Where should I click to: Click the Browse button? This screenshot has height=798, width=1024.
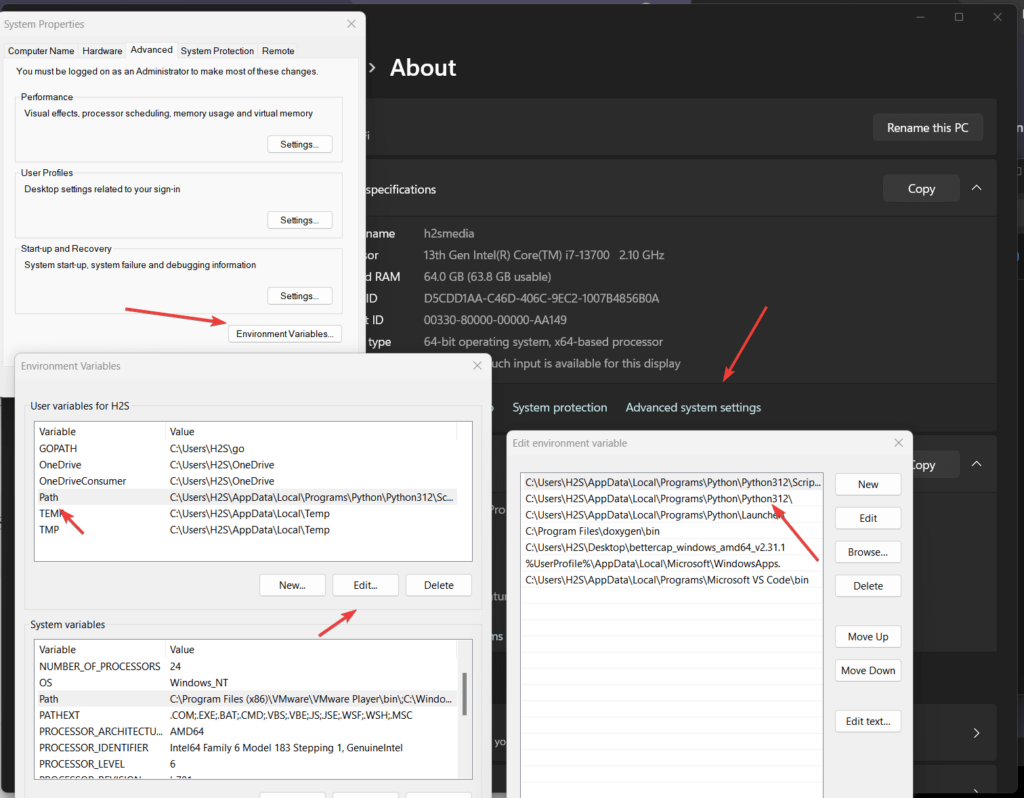(867, 552)
